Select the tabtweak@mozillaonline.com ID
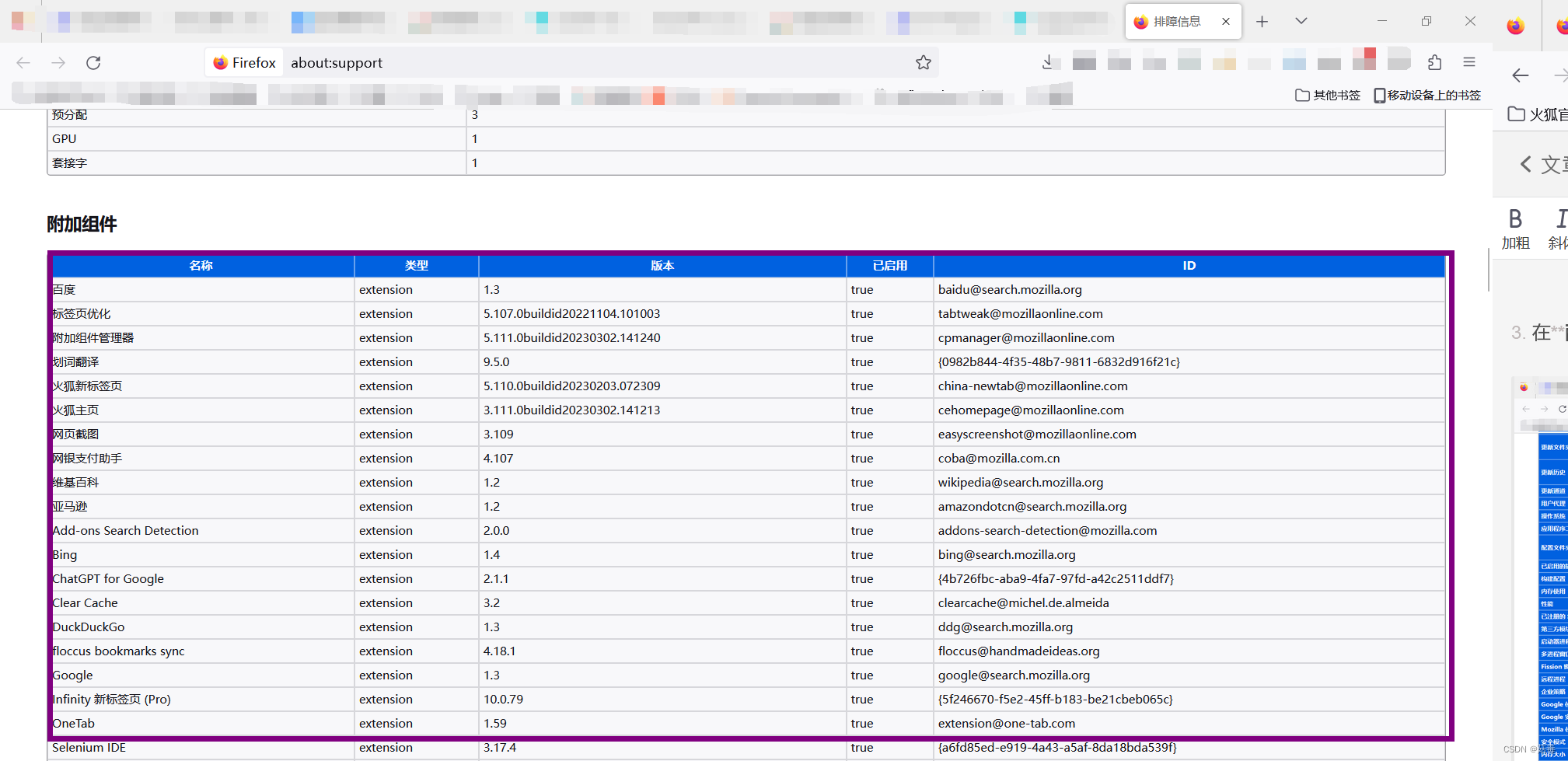The height and width of the screenshot is (761, 1568). click(1020, 314)
